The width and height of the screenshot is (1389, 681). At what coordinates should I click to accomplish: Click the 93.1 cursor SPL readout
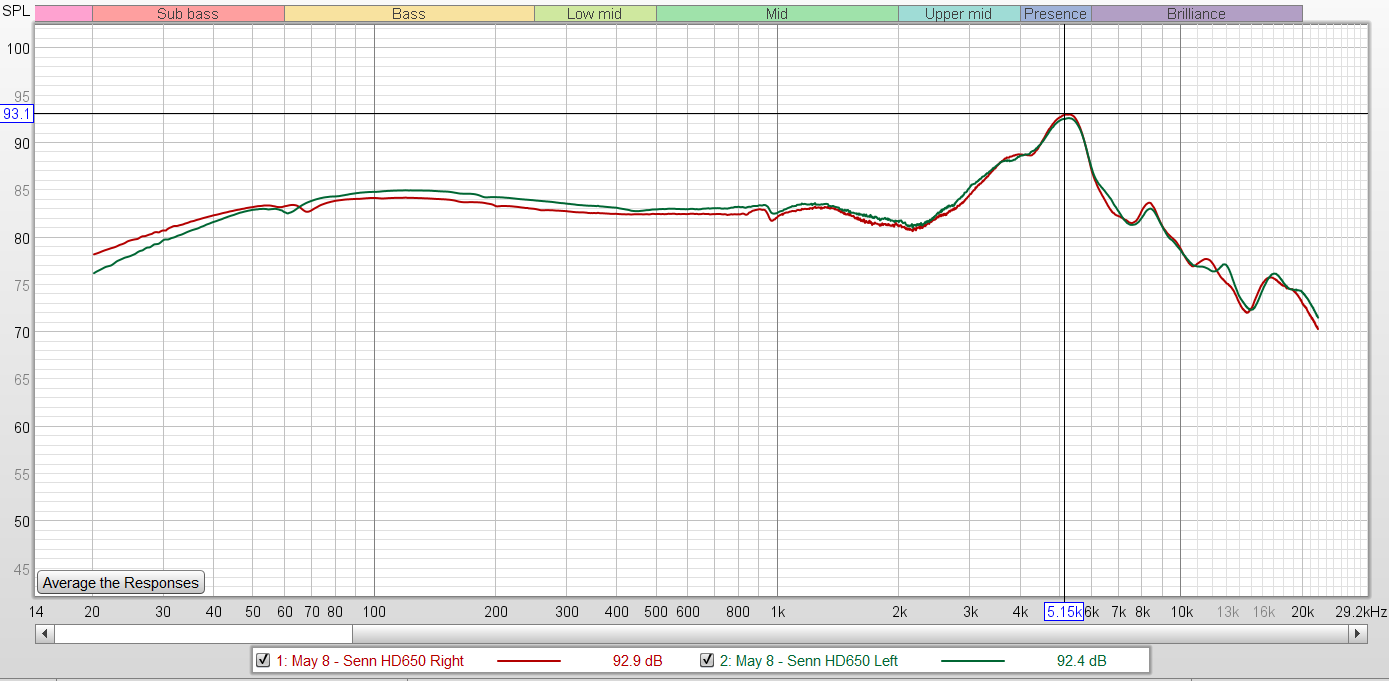17,114
